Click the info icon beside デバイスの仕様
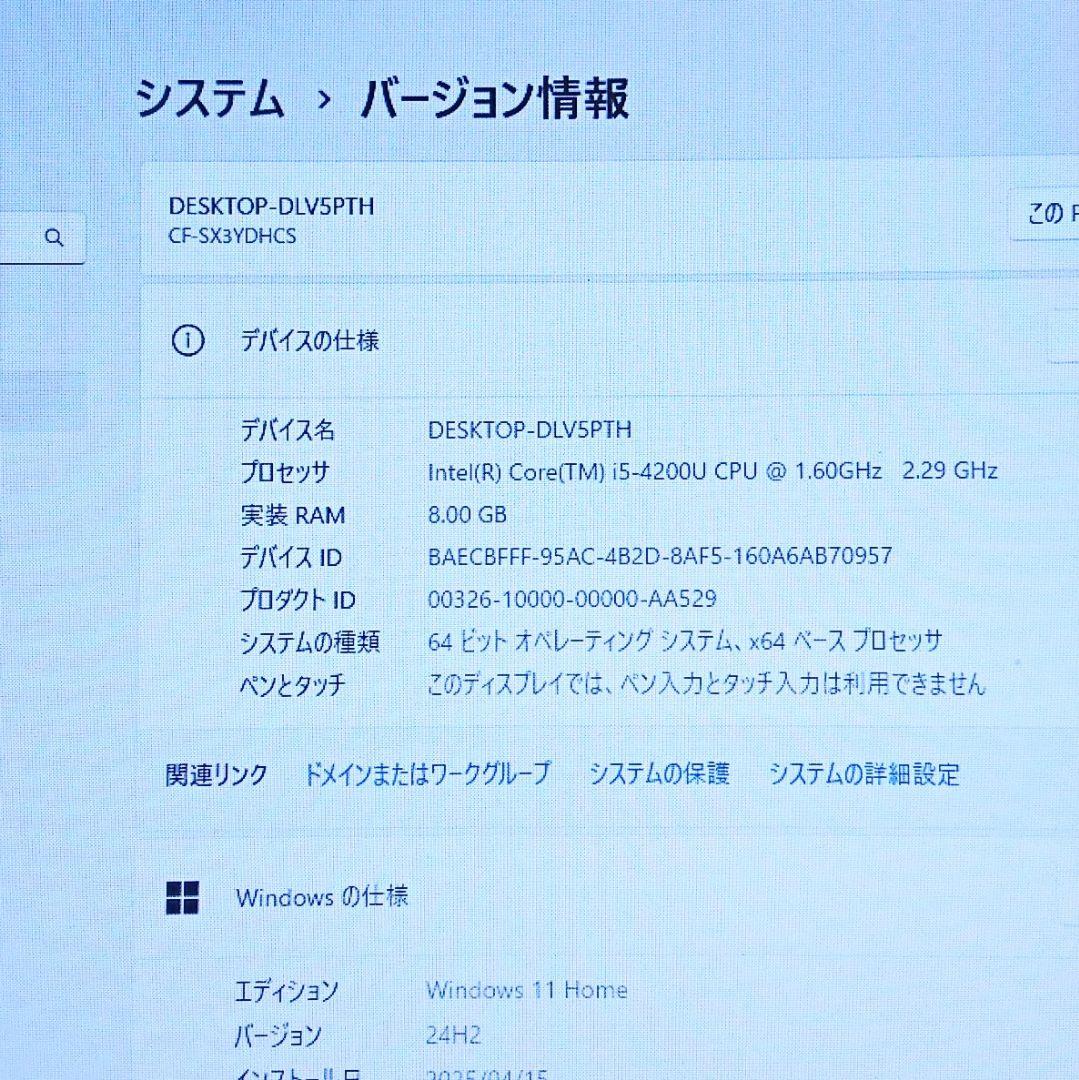The height and width of the screenshot is (1080, 1079). click(185, 341)
